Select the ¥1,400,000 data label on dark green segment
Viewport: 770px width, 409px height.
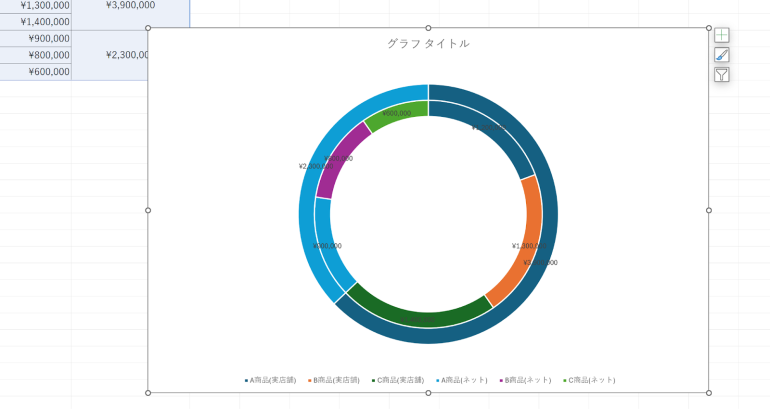pyautogui.click(x=418, y=320)
